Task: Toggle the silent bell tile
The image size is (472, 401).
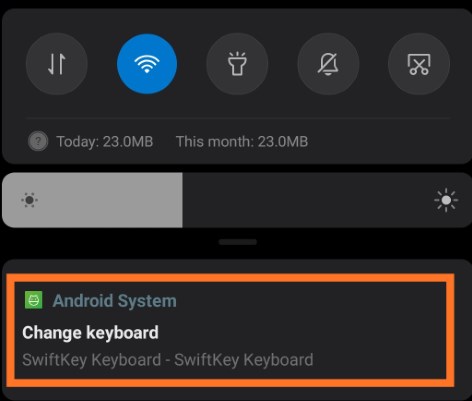Action: 328,64
